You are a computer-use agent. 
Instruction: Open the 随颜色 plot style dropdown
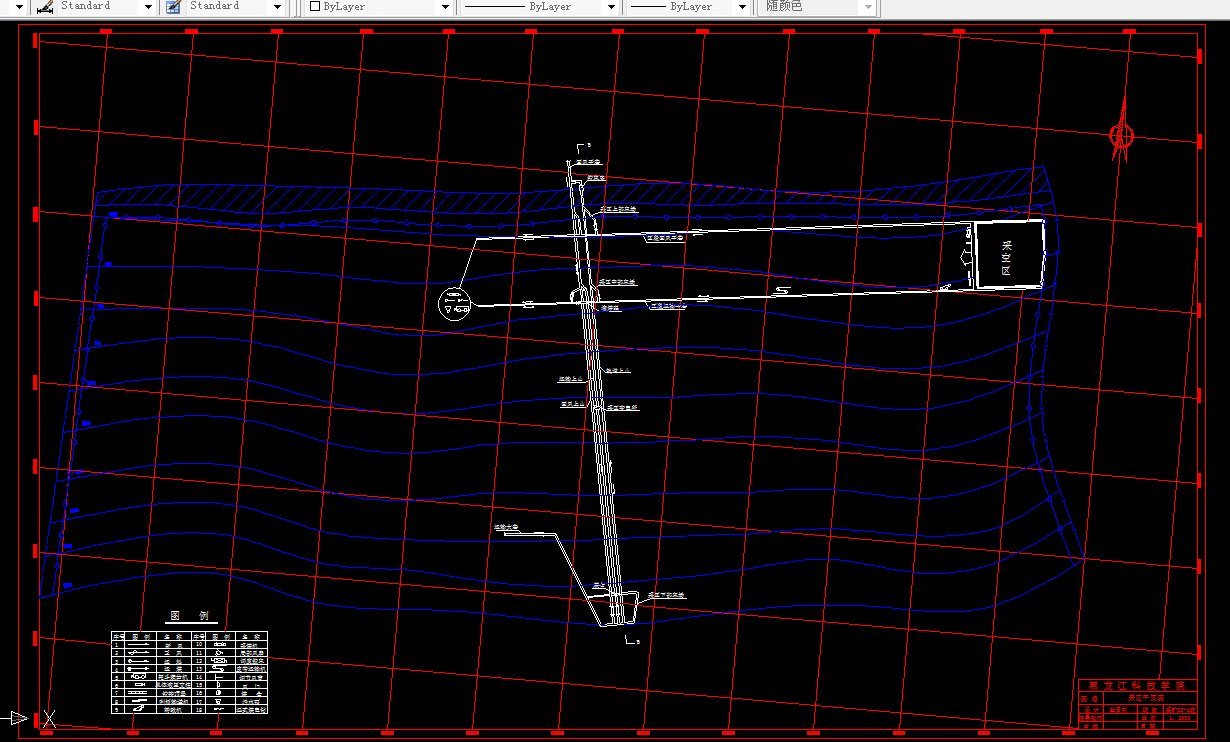[x=868, y=6]
